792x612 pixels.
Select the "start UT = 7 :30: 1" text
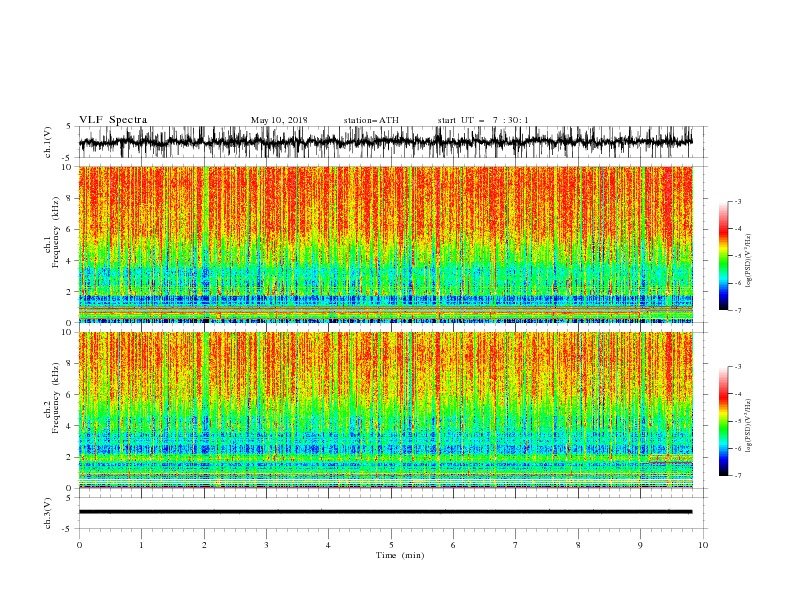483,120
